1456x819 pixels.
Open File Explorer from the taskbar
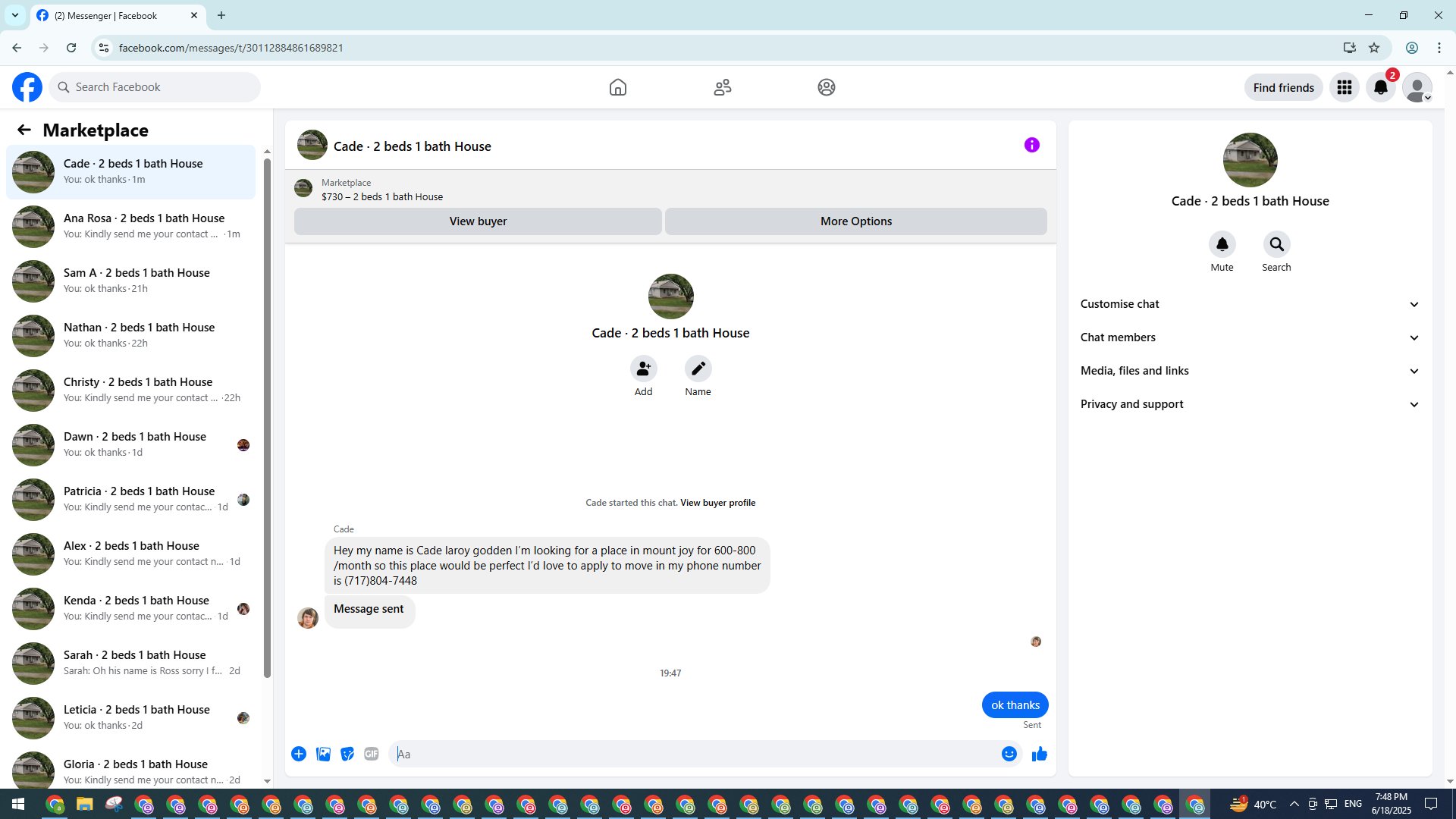[84, 804]
